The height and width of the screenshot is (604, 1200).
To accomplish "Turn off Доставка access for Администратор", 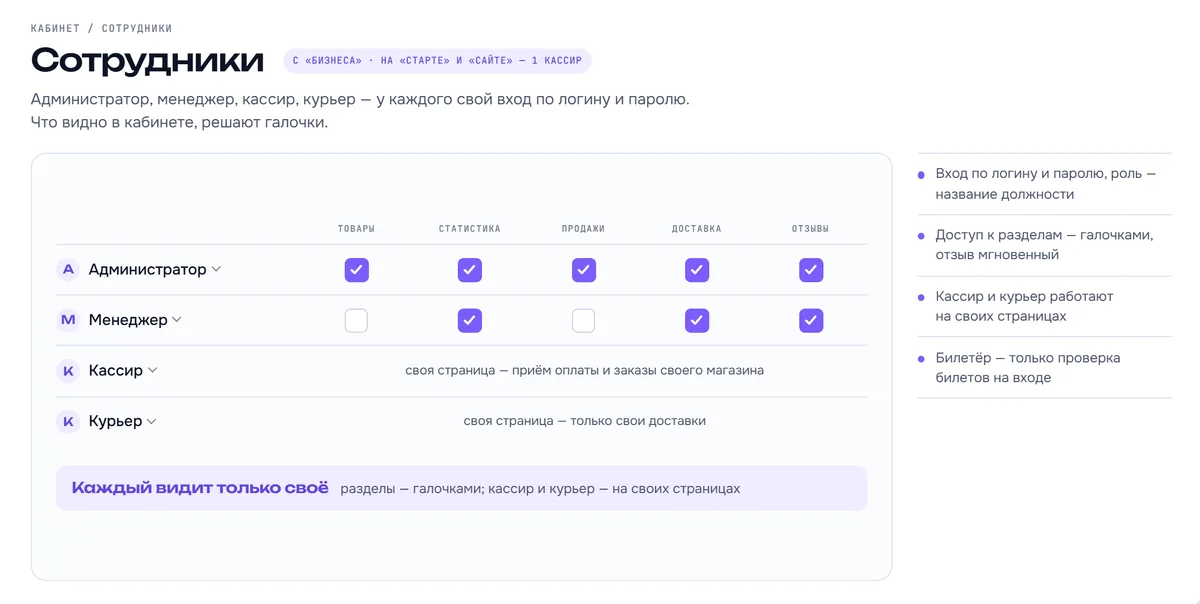I will 697,270.
